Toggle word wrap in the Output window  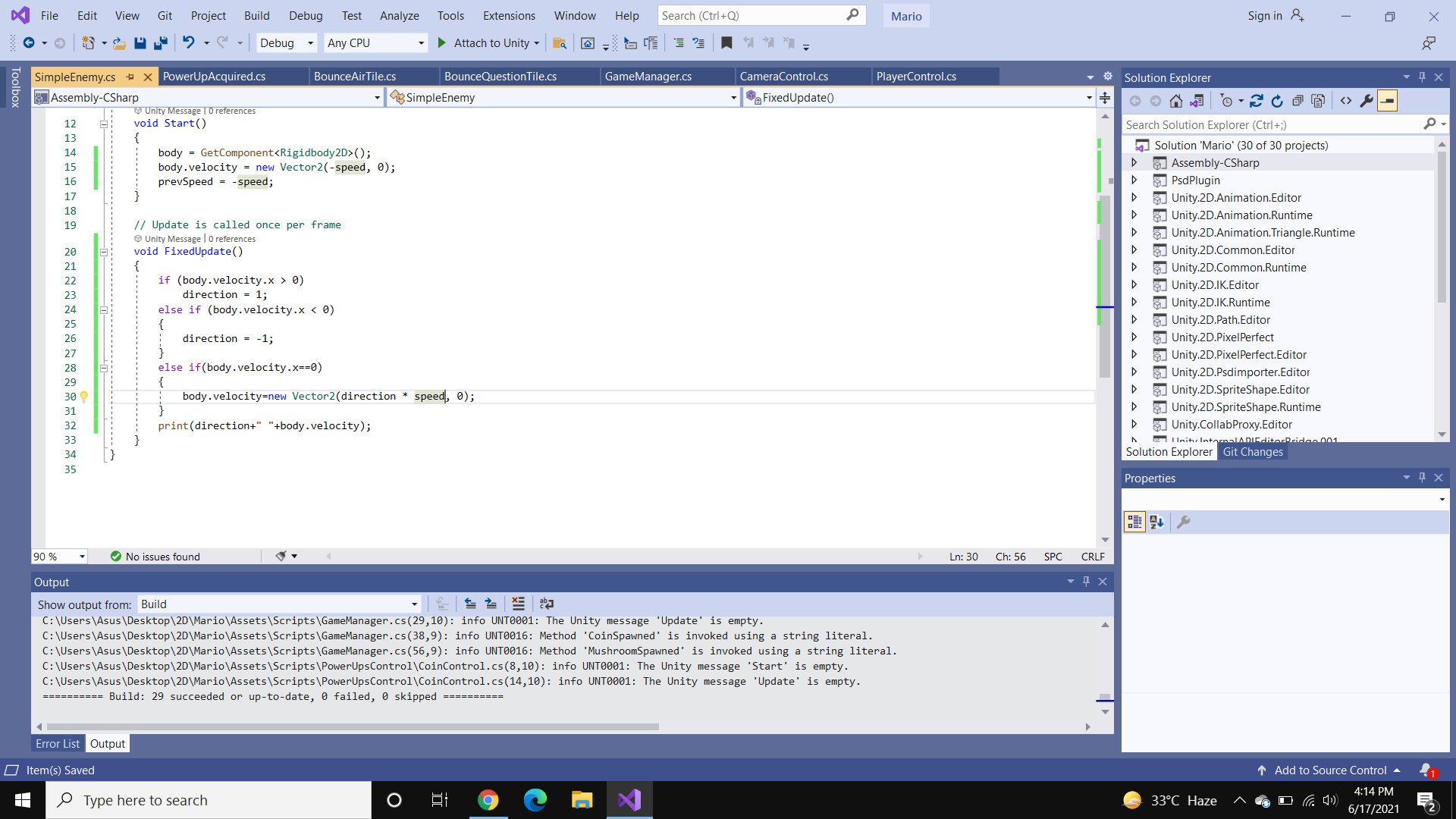pyautogui.click(x=546, y=604)
